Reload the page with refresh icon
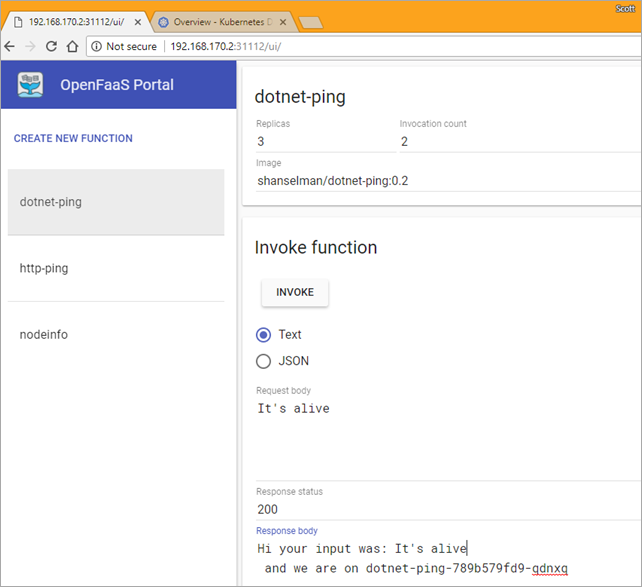642x587 pixels. pyautogui.click(x=51, y=46)
